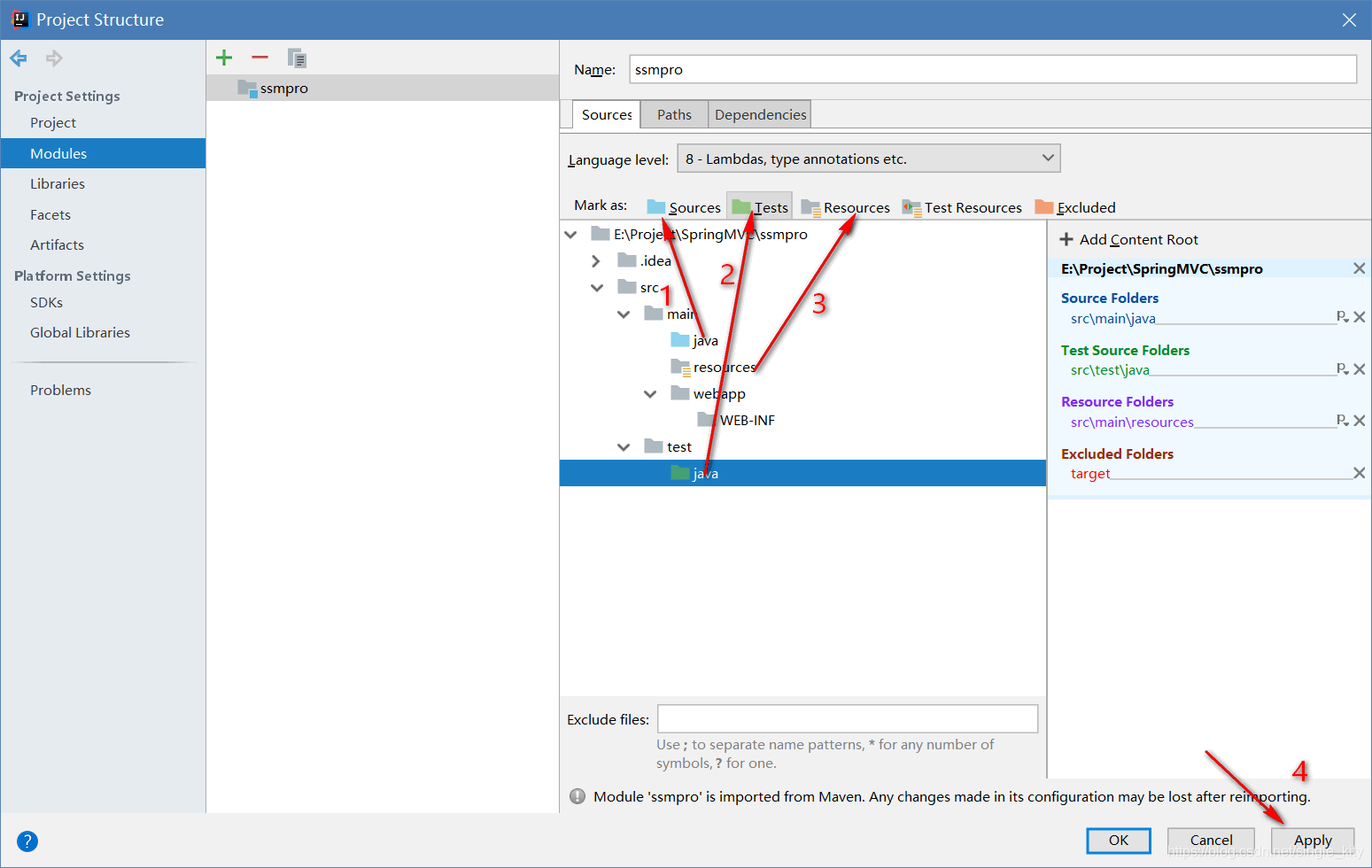Mark folder as Tests
Screen dimensions: 1372x868
[x=760, y=207]
